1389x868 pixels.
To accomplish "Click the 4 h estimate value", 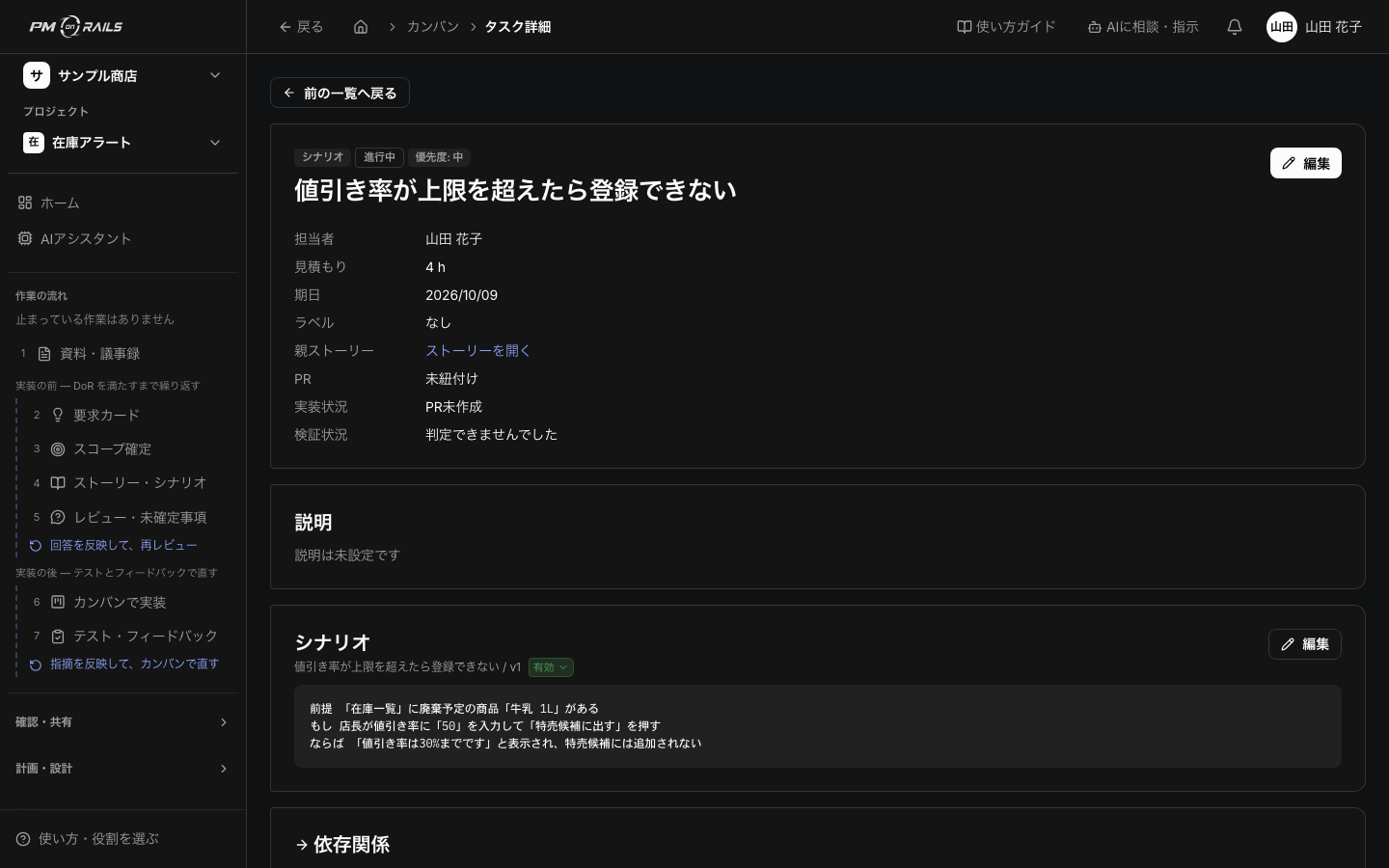I will [x=436, y=267].
